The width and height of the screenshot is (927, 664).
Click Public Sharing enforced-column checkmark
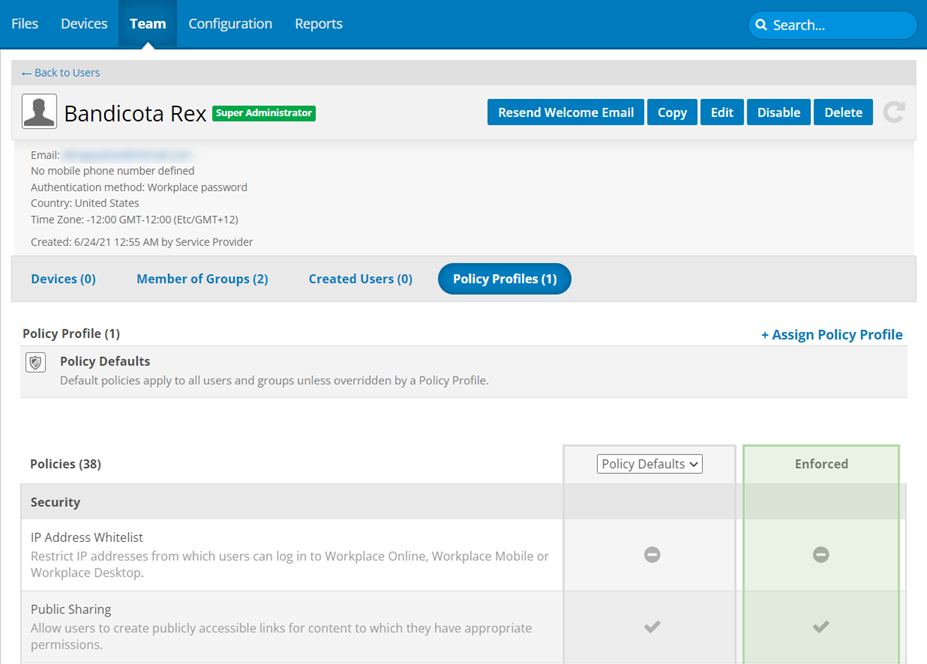(x=821, y=627)
